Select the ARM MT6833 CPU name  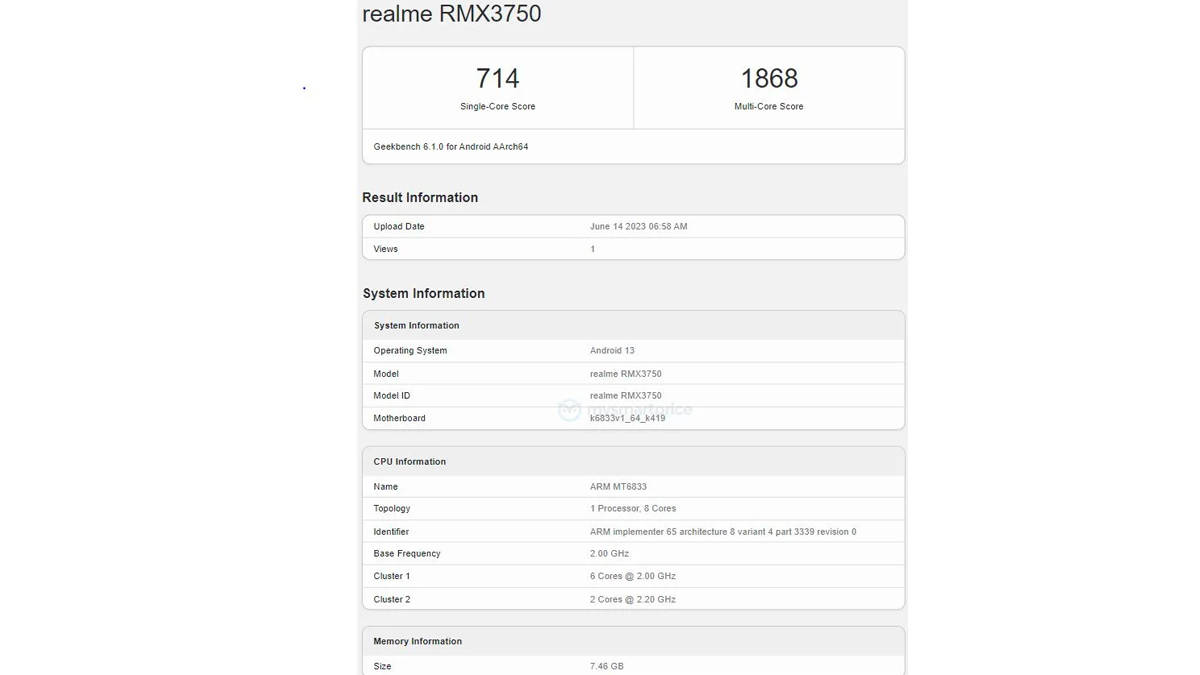click(618, 487)
